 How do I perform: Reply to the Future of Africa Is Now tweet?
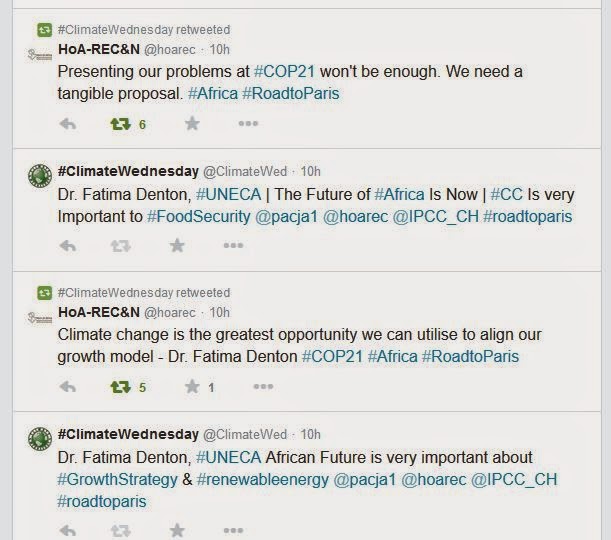pyautogui.click(x=68, y=245)
